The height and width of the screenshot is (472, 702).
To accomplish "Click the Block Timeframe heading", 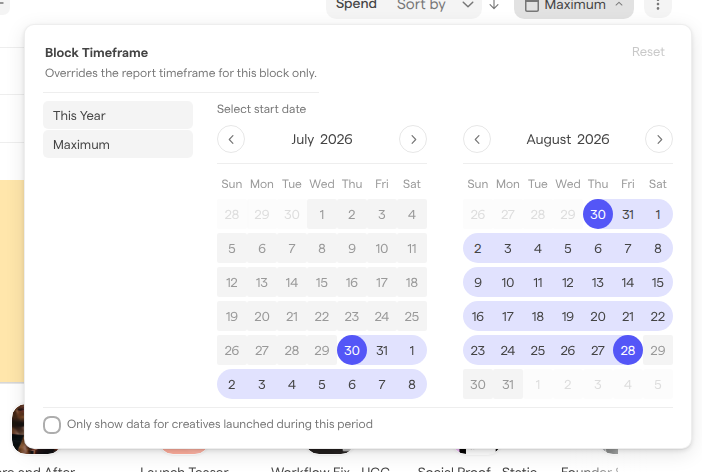I will tap(96, 53).
